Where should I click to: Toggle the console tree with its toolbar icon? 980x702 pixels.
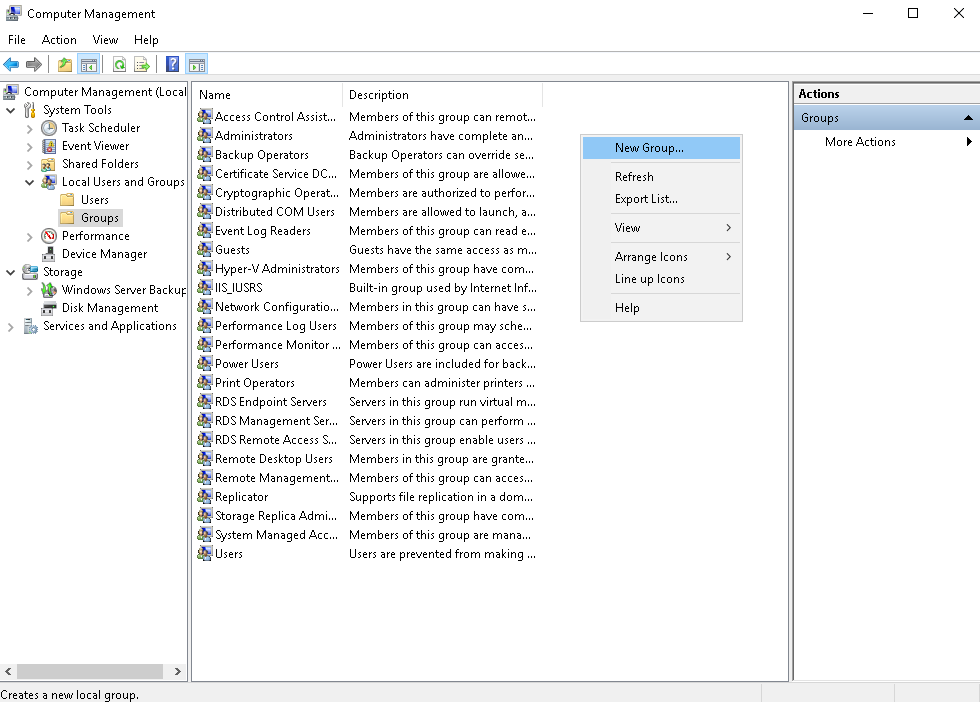[x=88, y=64]
